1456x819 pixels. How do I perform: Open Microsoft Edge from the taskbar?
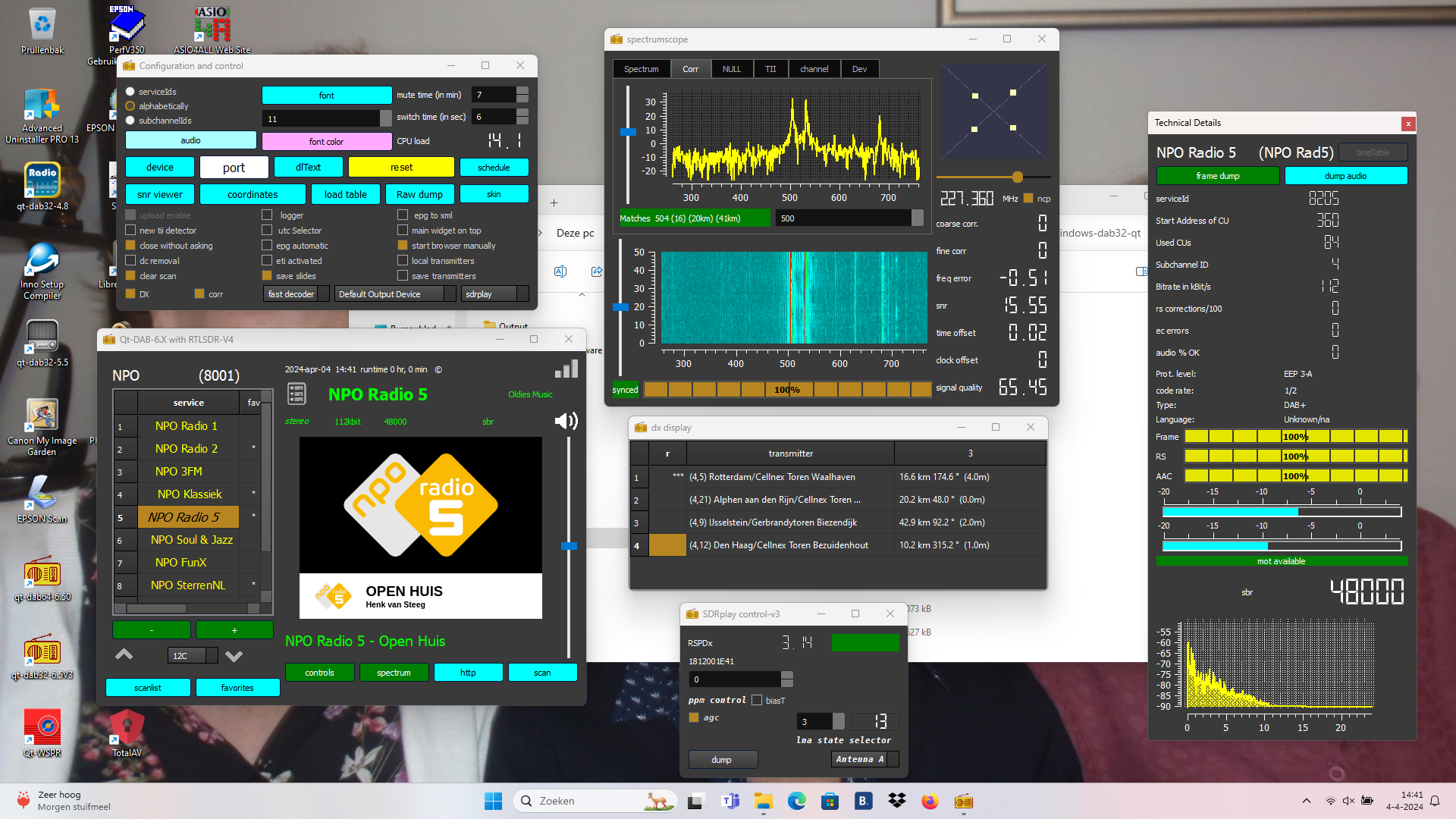(796, 801)
